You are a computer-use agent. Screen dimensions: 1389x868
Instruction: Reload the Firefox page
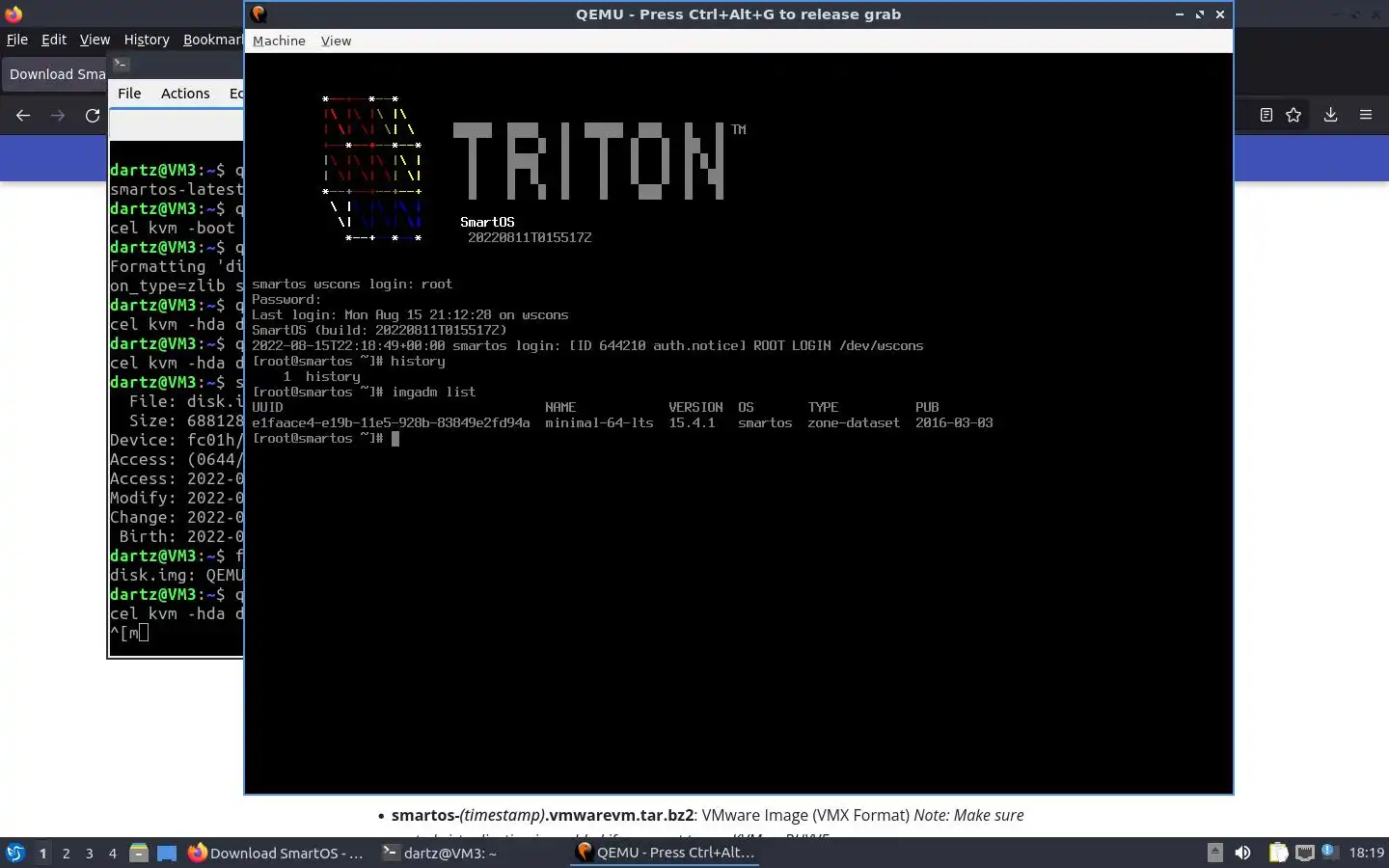point(93,115)
